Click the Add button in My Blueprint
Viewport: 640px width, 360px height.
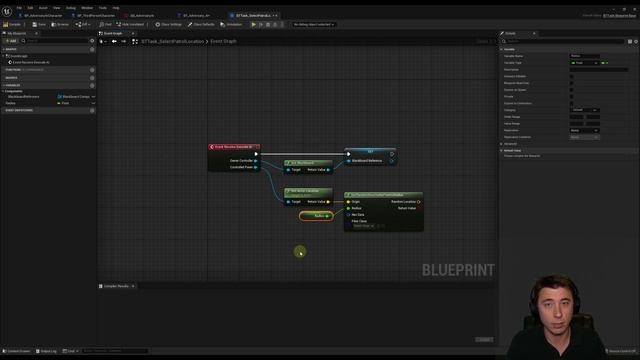tap(11, 41)
